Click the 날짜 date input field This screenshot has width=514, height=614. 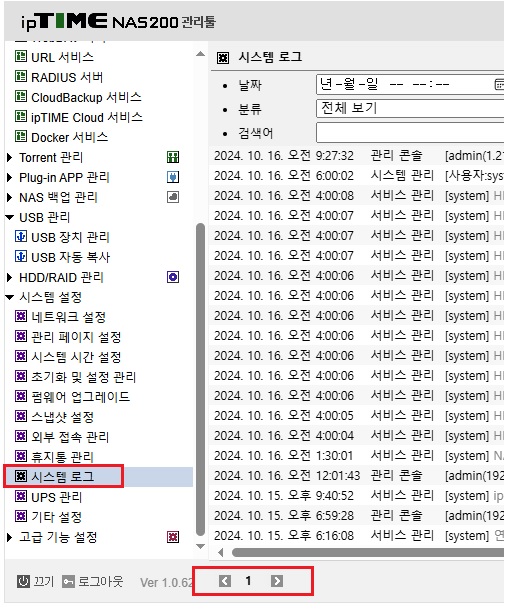410,85
